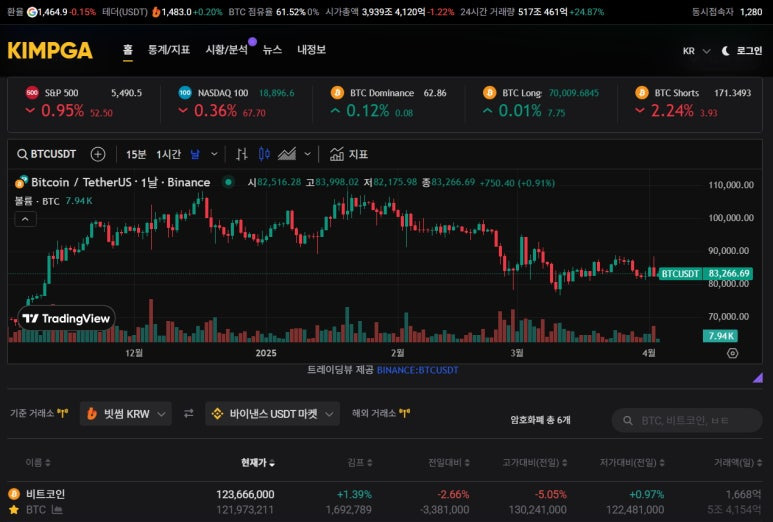Click the 테더(USDT) Bithumb icon
The height and width of the screenshot is (522, 773).
(x=156, y=12)
